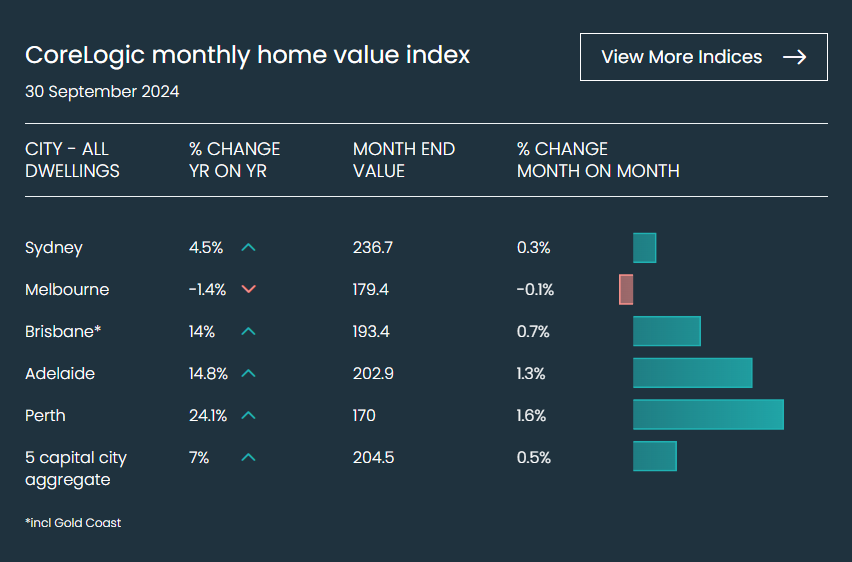Click Adelaide's monthly change bar
This screenshot has height=562, width=852.
point(692,373)
